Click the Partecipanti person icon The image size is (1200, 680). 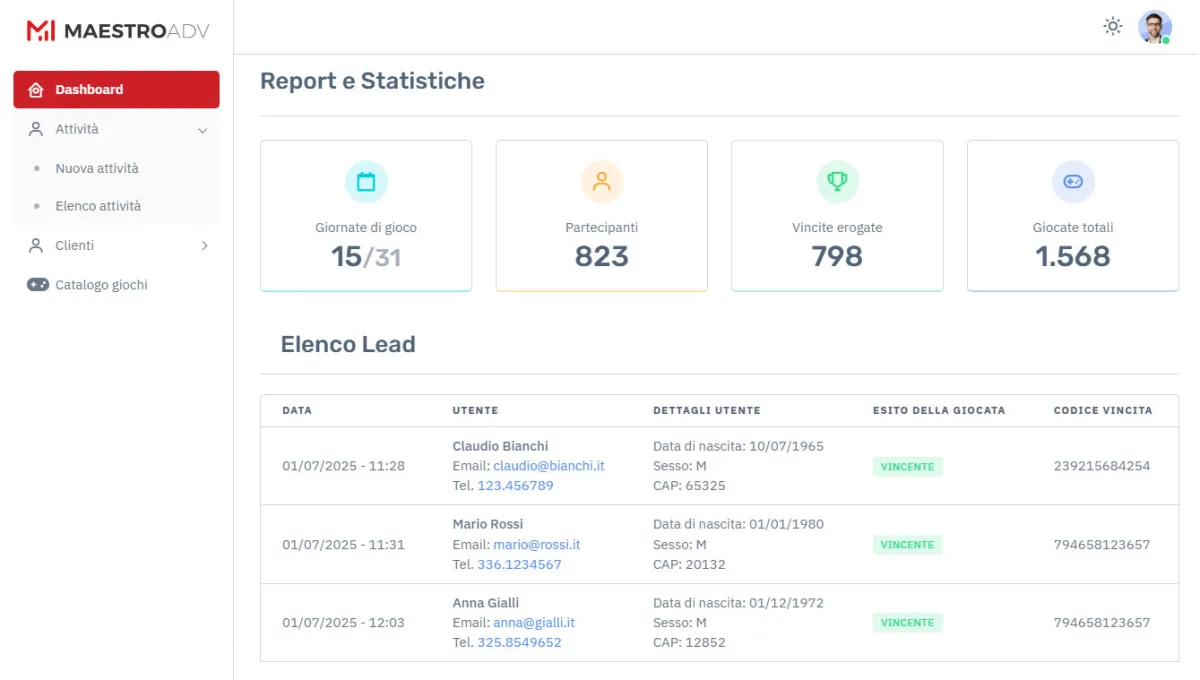point(601,181)
